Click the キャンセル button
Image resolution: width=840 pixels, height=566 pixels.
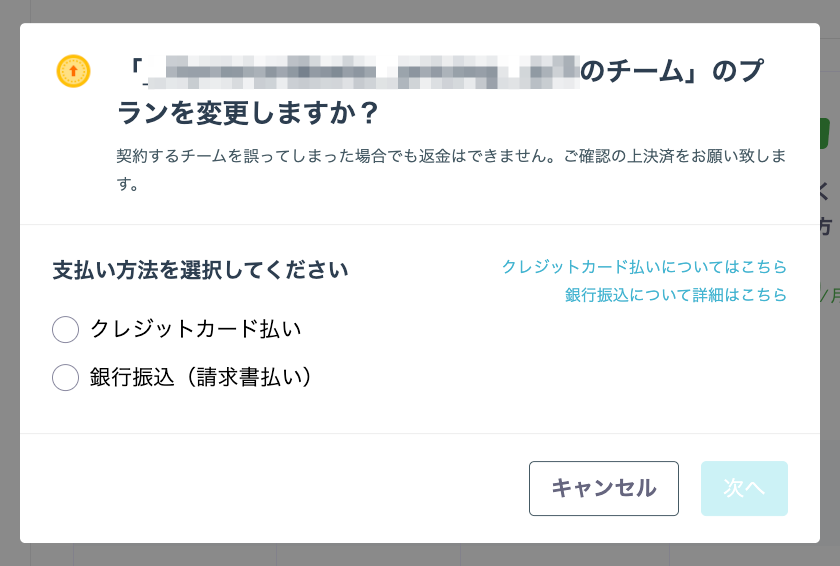tap(604, 488)
